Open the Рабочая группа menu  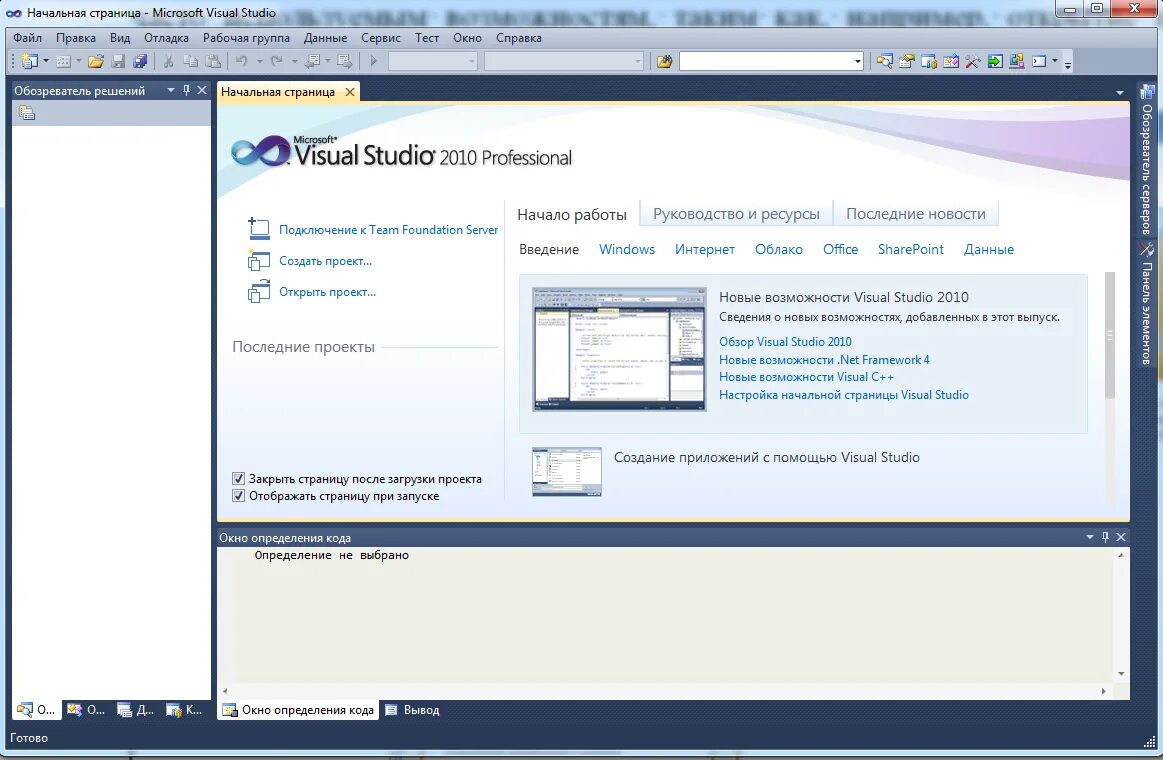[x=246, y=38]
